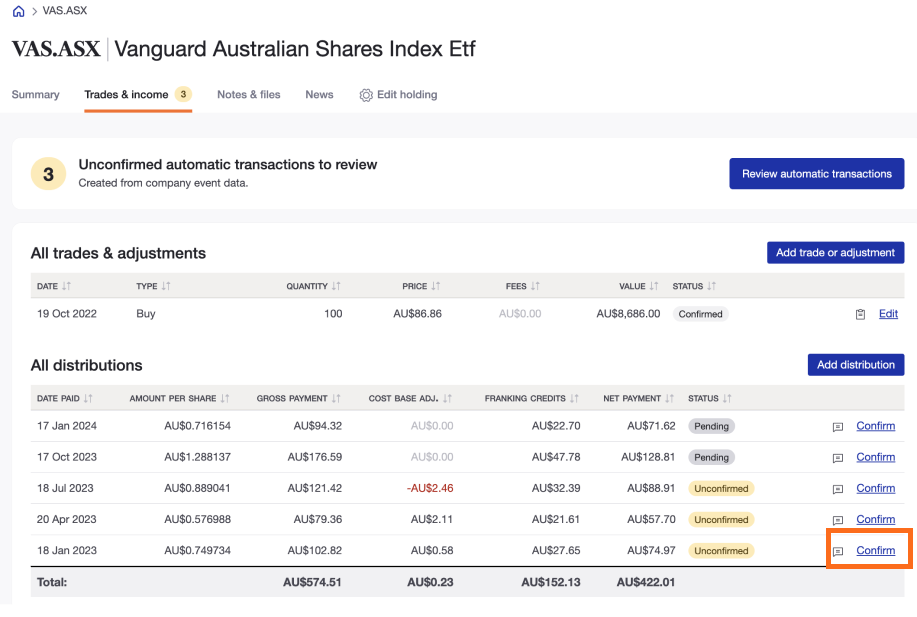Viewport: 917px width, 617px height.
Task: Open the note icon for the Buy trade
Action: click(x=860, y=315)
